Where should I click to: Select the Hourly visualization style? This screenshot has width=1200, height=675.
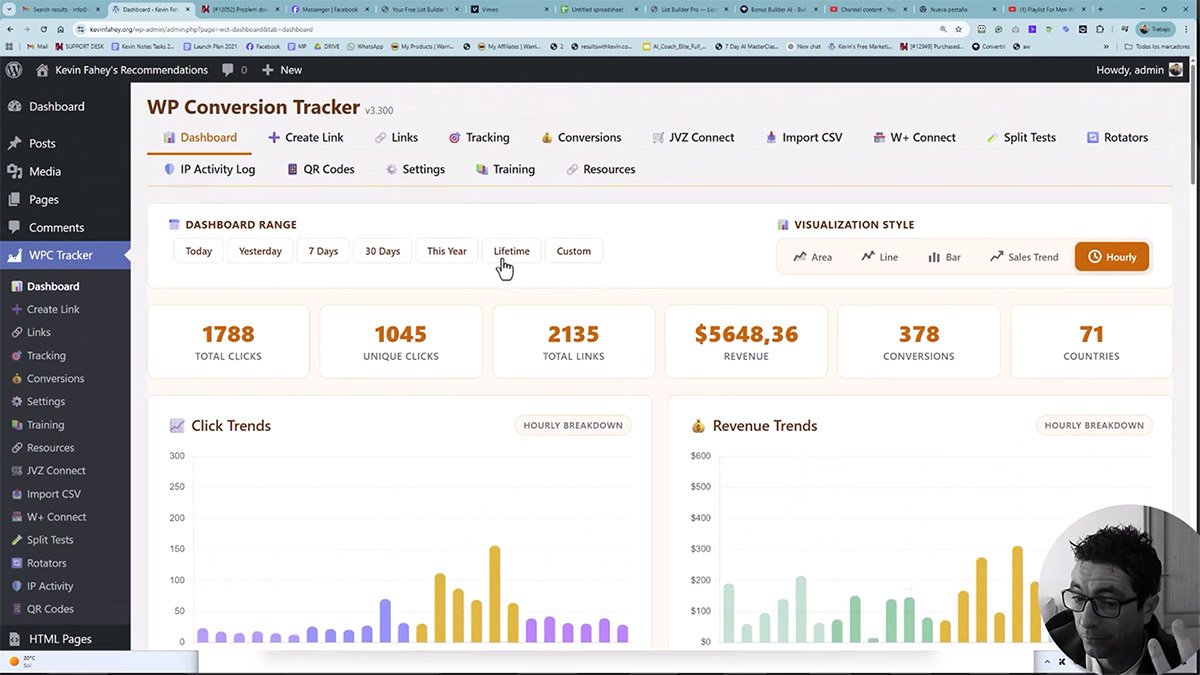[x=1112, y=257]
